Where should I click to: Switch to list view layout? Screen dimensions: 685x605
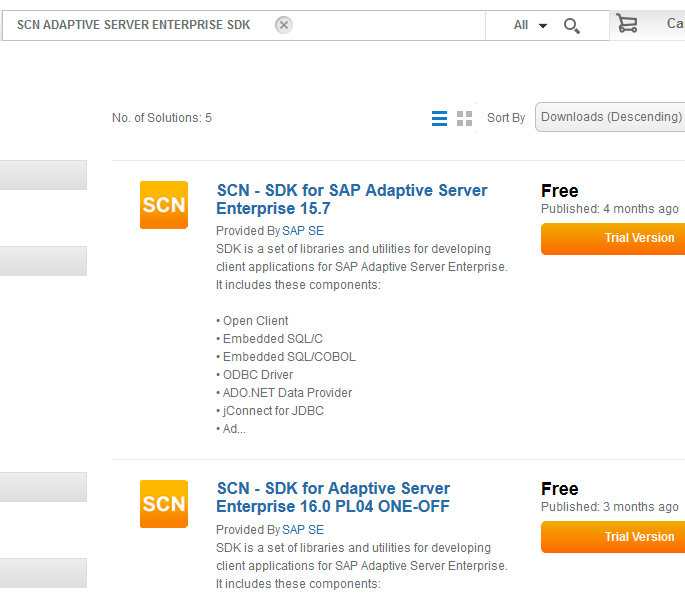tap(439, 118)
